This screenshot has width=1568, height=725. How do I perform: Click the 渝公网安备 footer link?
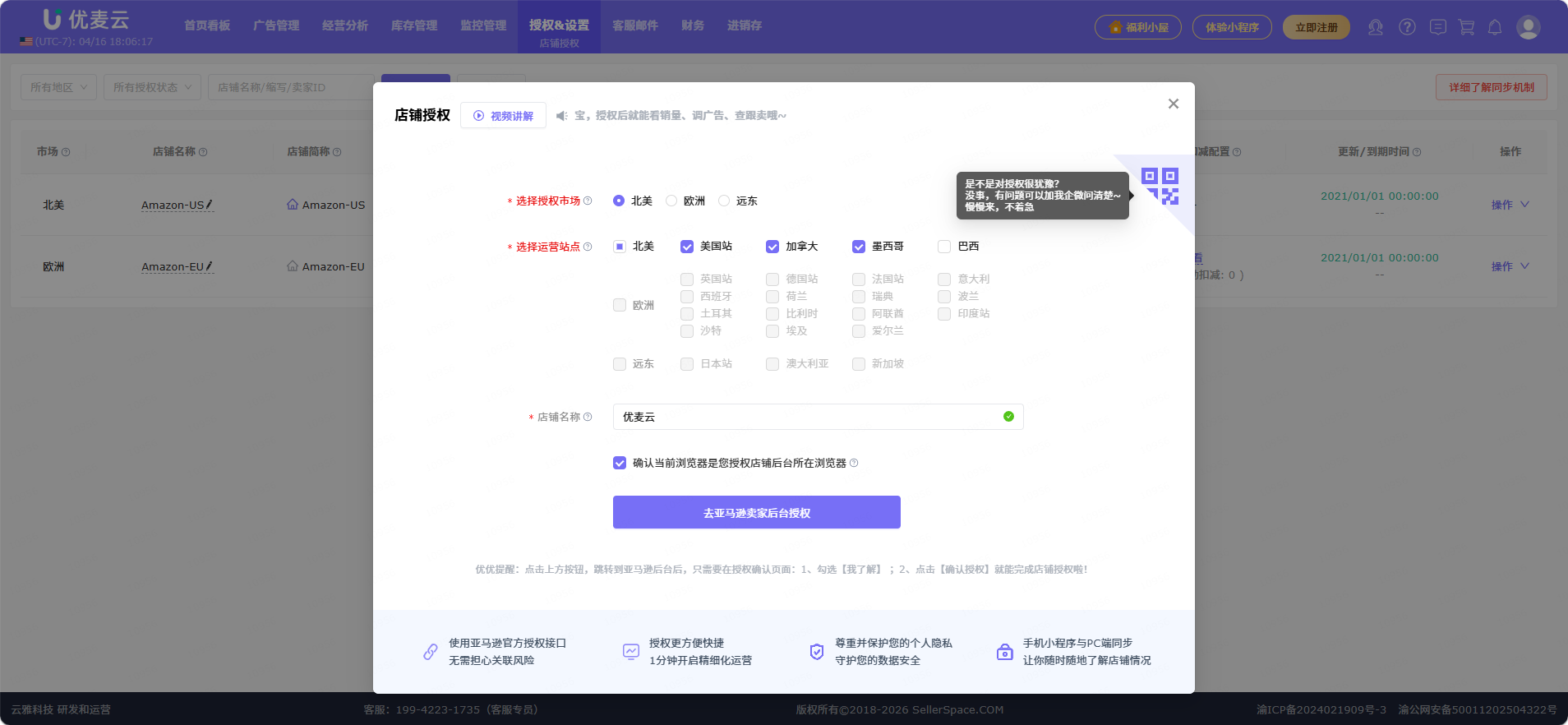click(1478, 709)
